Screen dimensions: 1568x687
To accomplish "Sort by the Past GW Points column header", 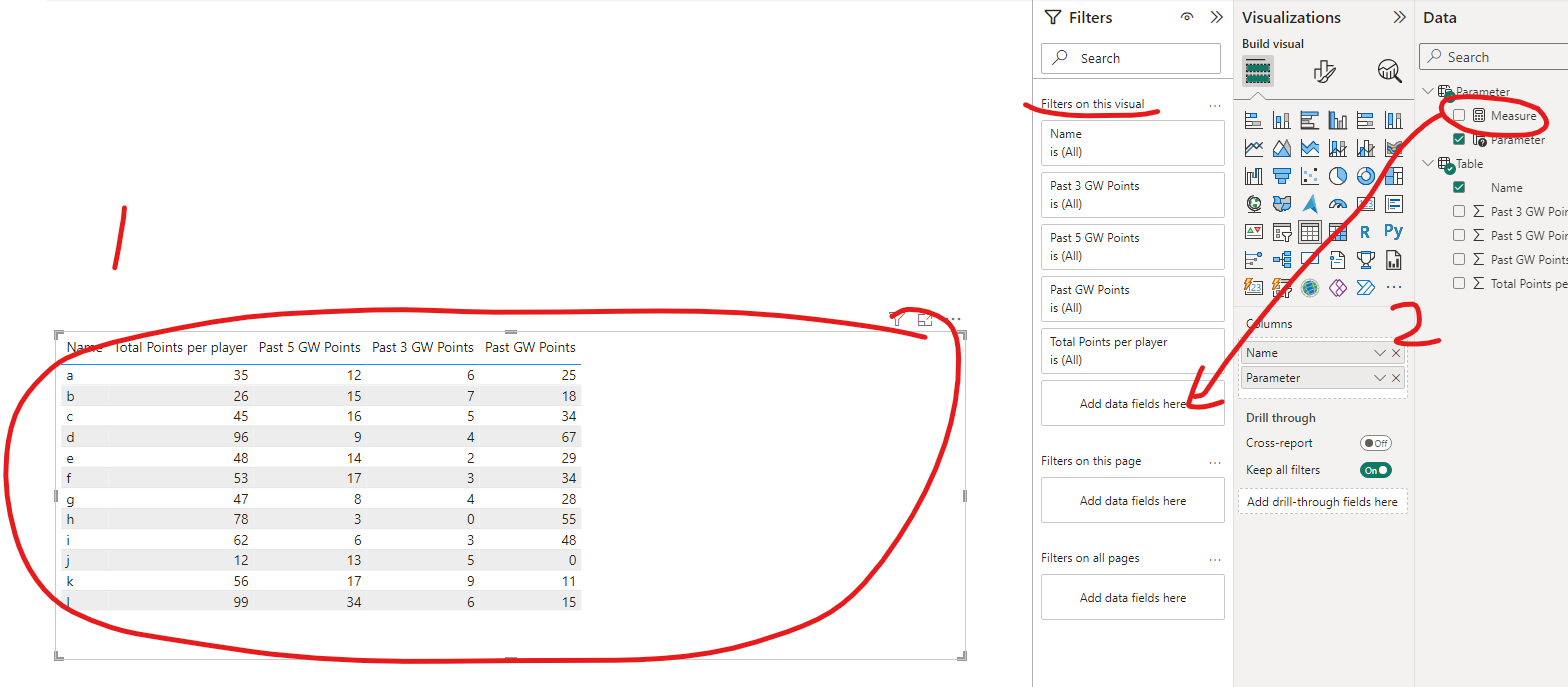I will [x=530, y=347].
